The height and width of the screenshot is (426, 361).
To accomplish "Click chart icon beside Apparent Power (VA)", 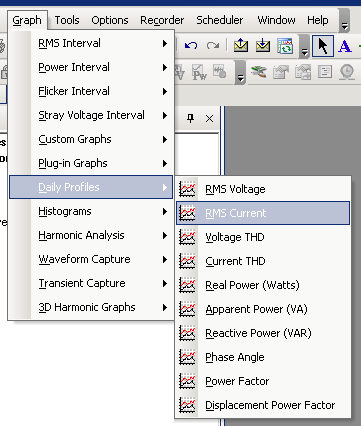I will (187, 309).
